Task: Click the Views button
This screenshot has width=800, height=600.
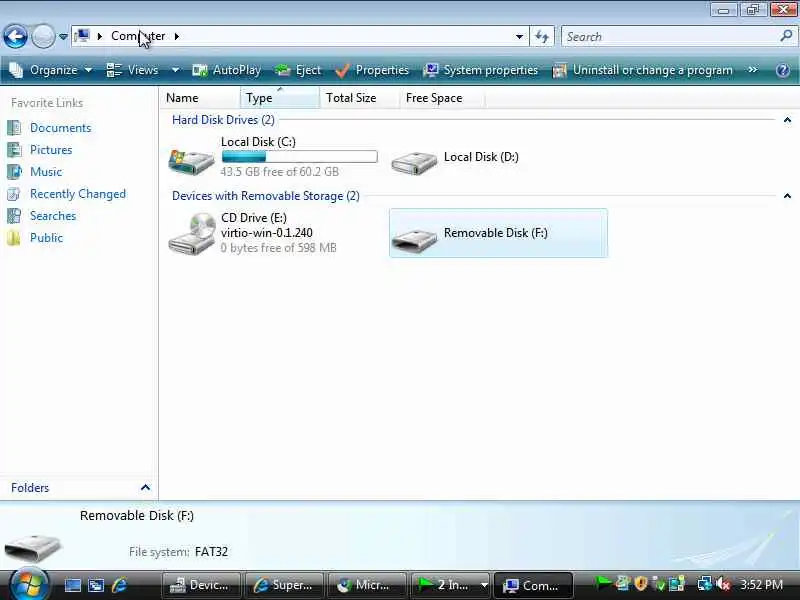Action: coord(133,70)
